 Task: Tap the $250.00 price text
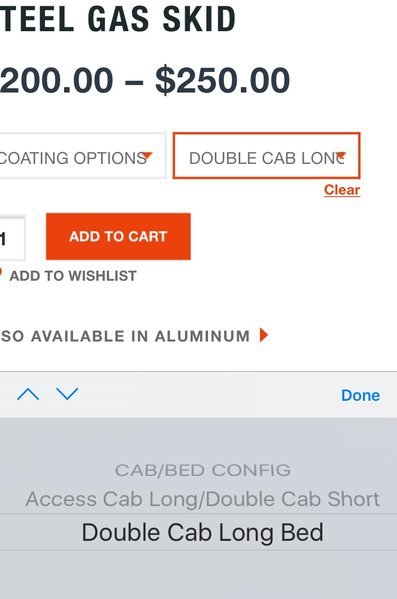pos(222,80)
